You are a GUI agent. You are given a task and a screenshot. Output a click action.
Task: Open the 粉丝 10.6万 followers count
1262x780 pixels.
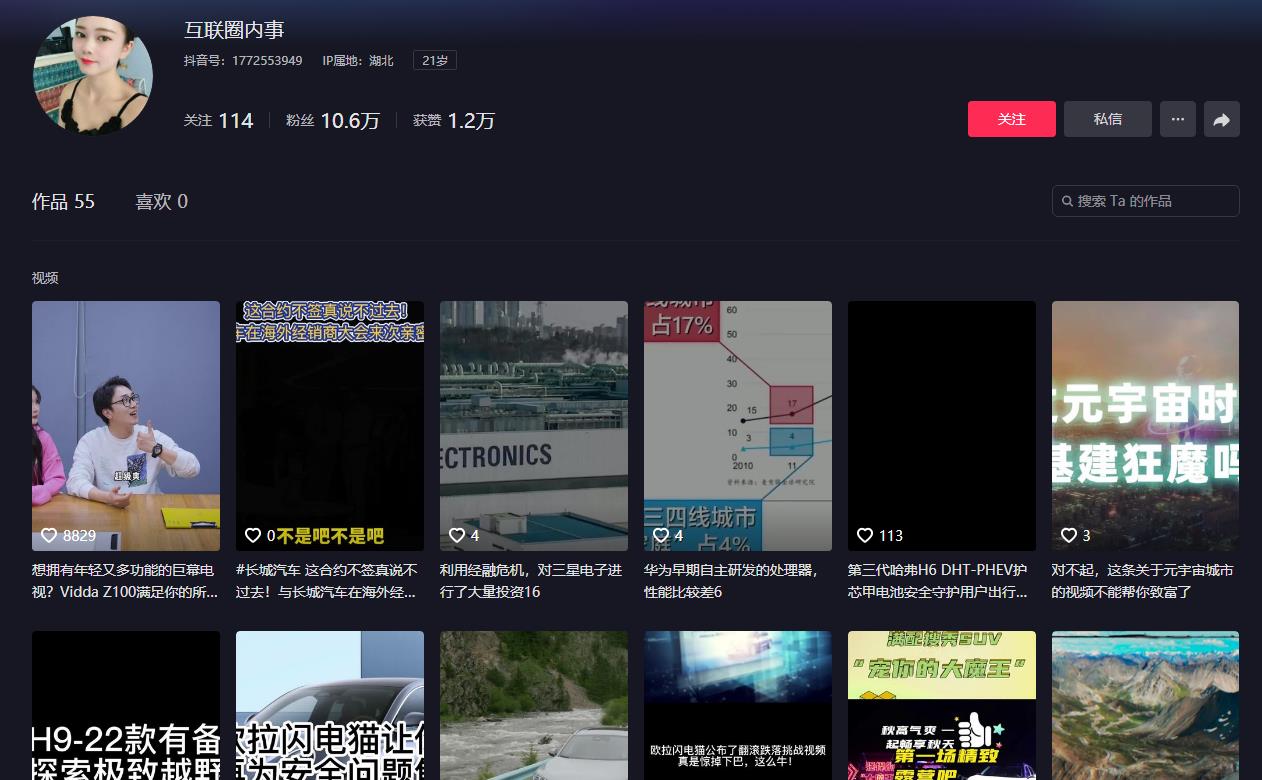pos(333,120)
